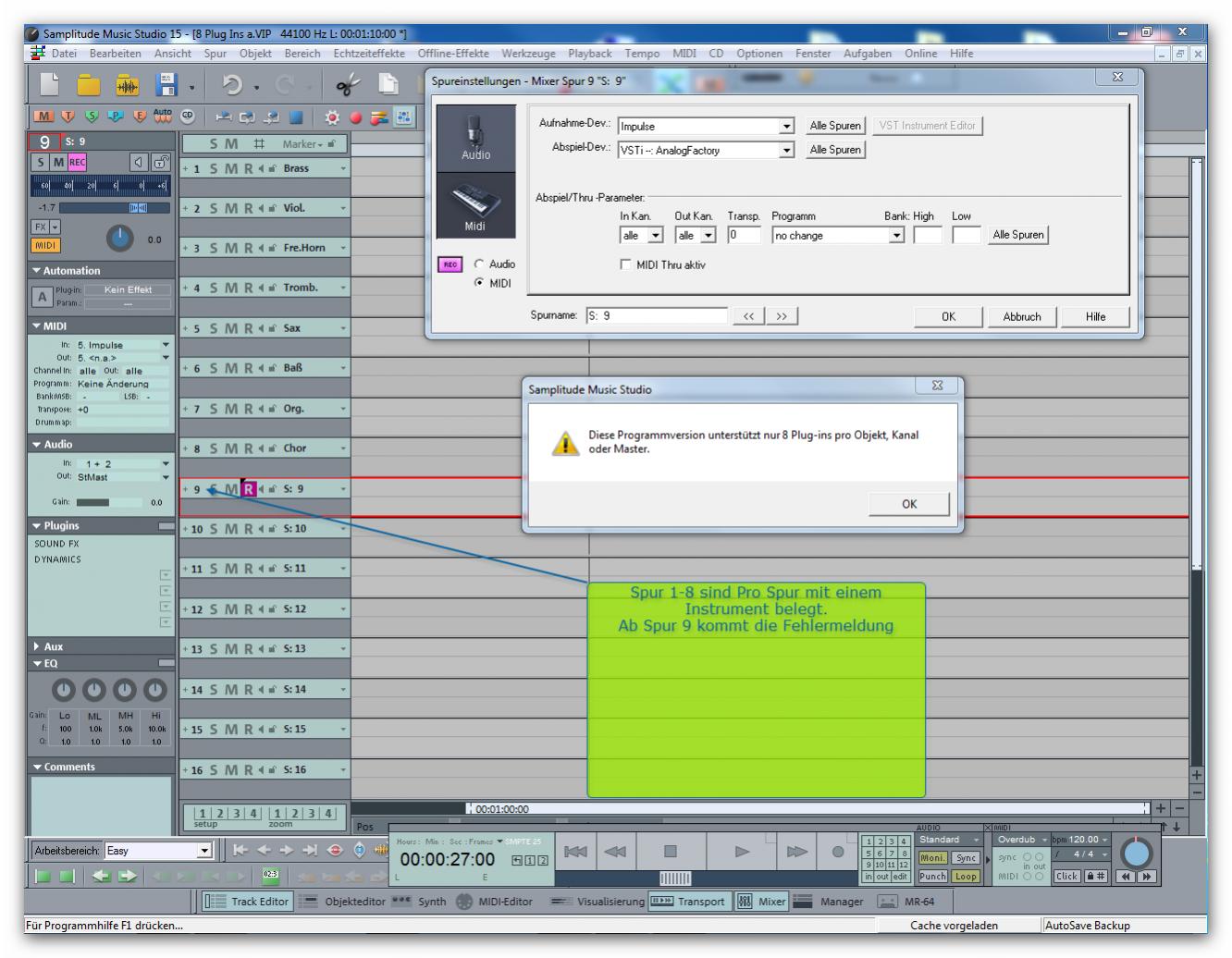Click the undo arrow icon
This screenshot has width=1232, height=958.
click(x=231, y=86)
